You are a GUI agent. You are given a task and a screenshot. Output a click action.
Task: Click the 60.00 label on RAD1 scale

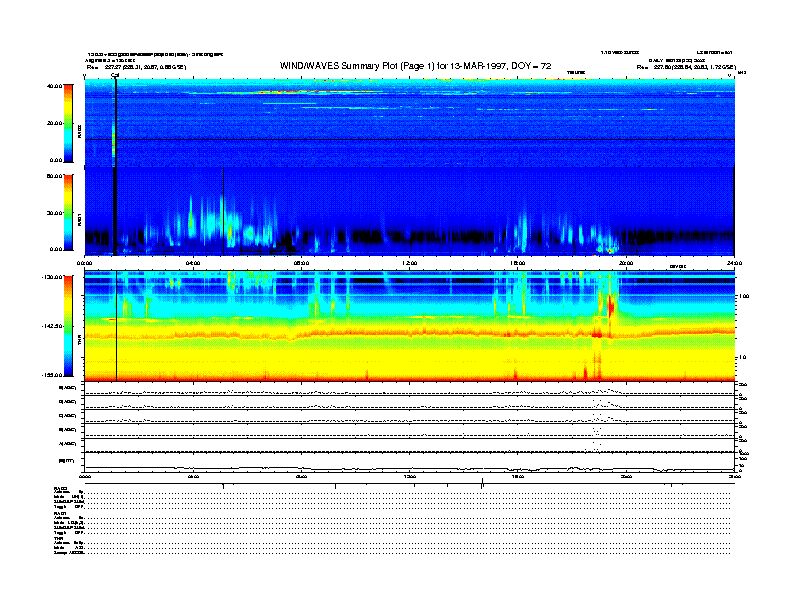click(54, 176)
